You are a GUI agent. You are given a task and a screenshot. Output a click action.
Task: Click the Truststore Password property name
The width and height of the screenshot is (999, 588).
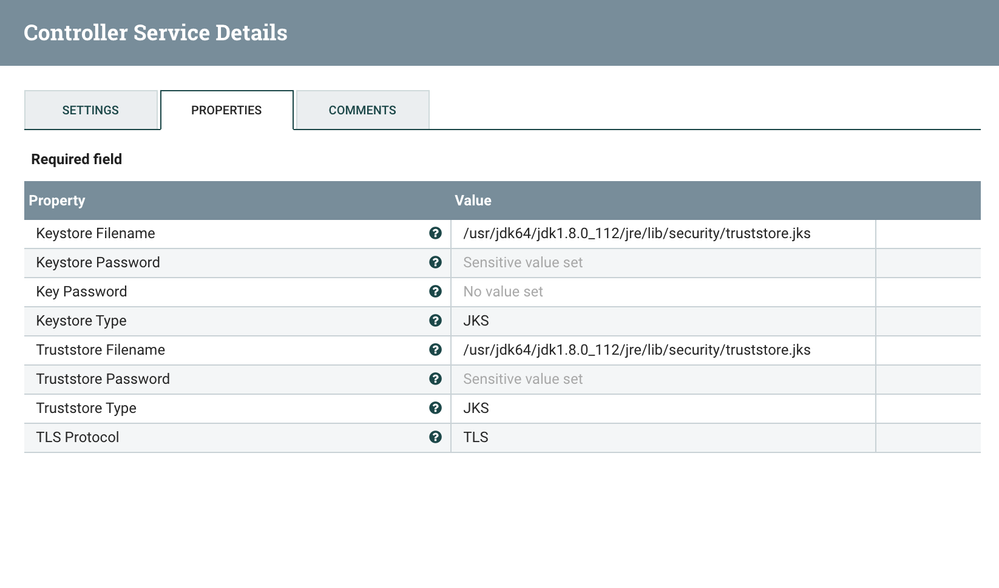pyautogui.click(x=103, y=379)
